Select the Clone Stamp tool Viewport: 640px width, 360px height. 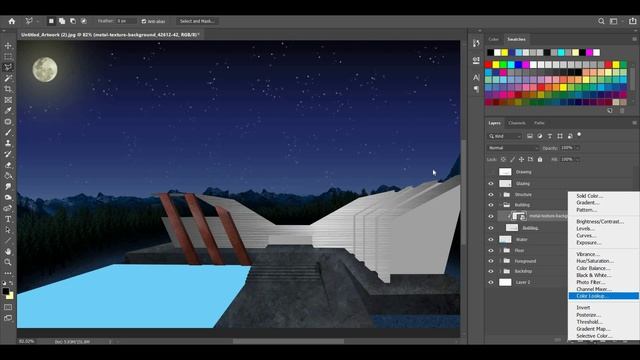point(8,143)
